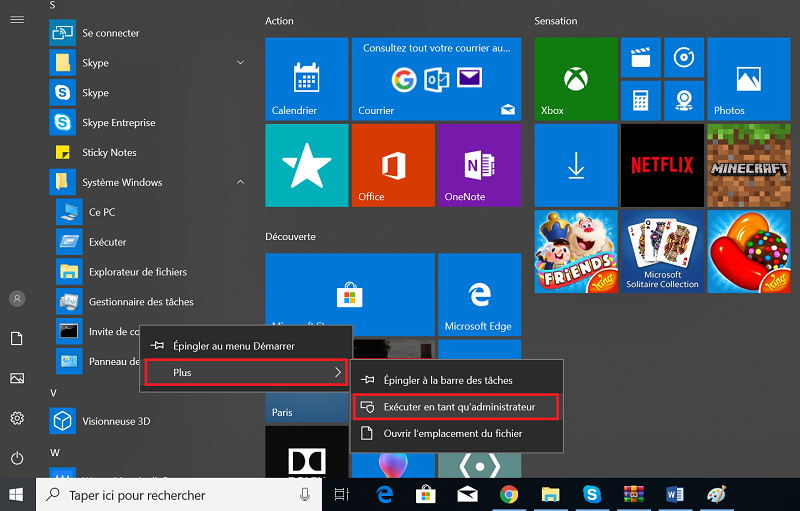The image size is (800, 511).
Task: Expand the Skype folder chevron
Action: (x=240, y=63)
